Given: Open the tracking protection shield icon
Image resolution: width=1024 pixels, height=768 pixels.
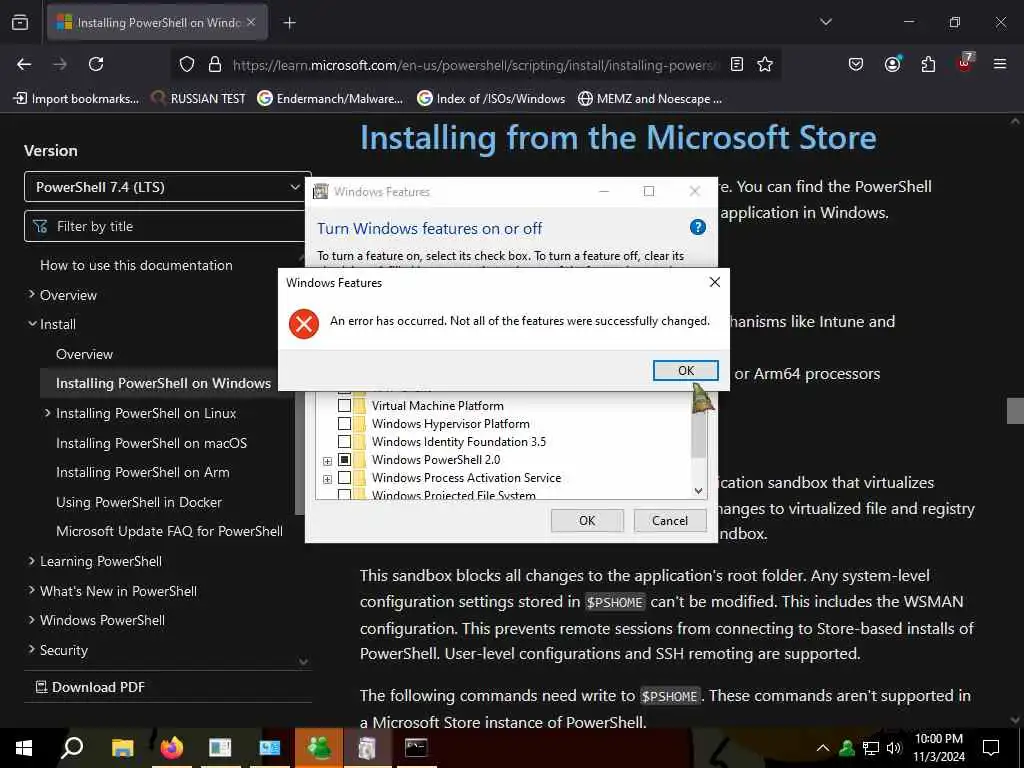Looking at the screenshot, I should [x=187, y=64].
